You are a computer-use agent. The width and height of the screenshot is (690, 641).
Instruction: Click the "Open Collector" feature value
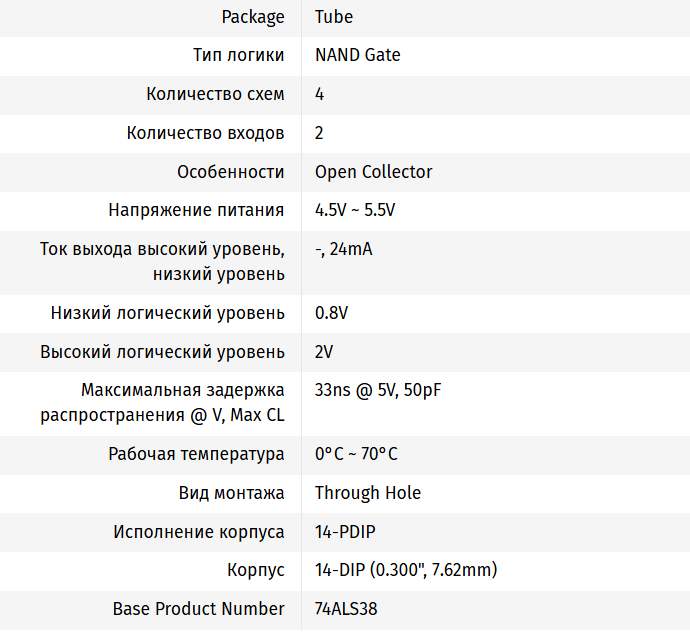[x=373, y=172]
